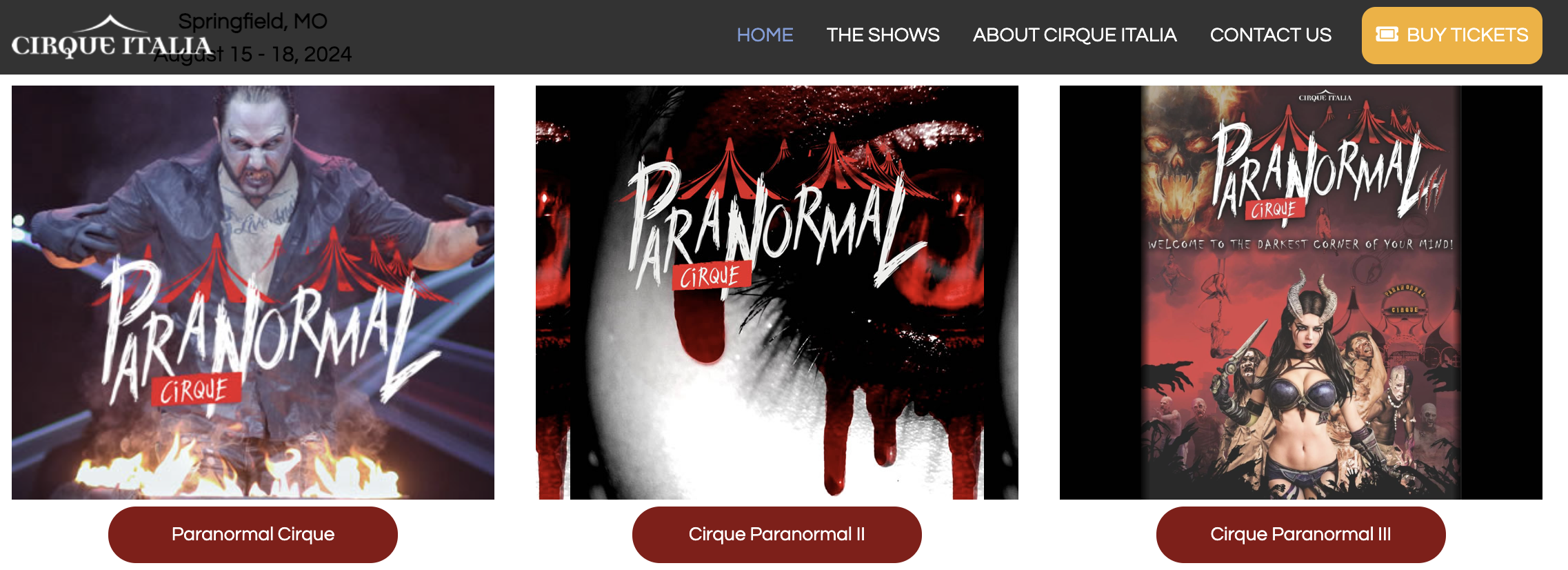Viewport: 1568px width, 570px height.
Task: Go to THE SHOWS page
Action: (x=883, y=35)
